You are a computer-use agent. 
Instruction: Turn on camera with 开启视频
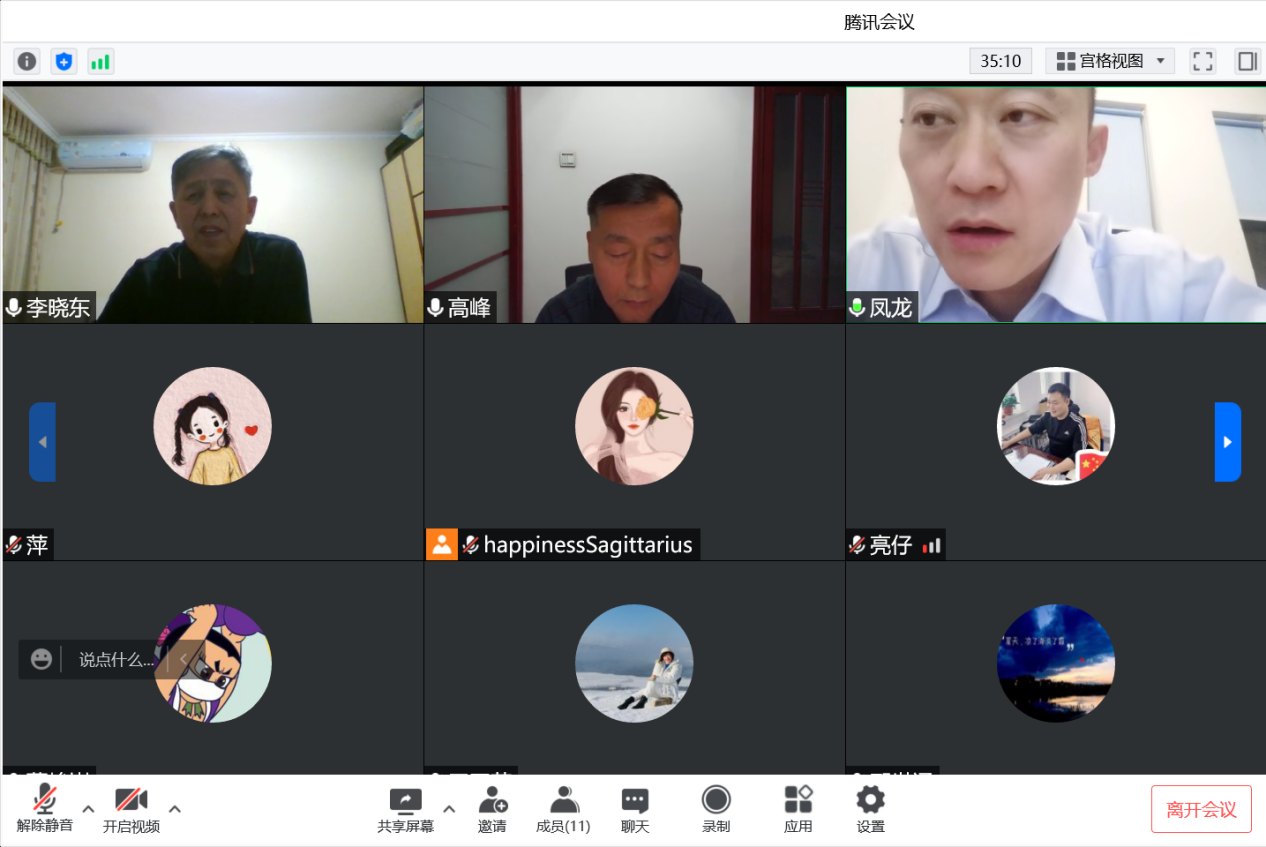131,809
